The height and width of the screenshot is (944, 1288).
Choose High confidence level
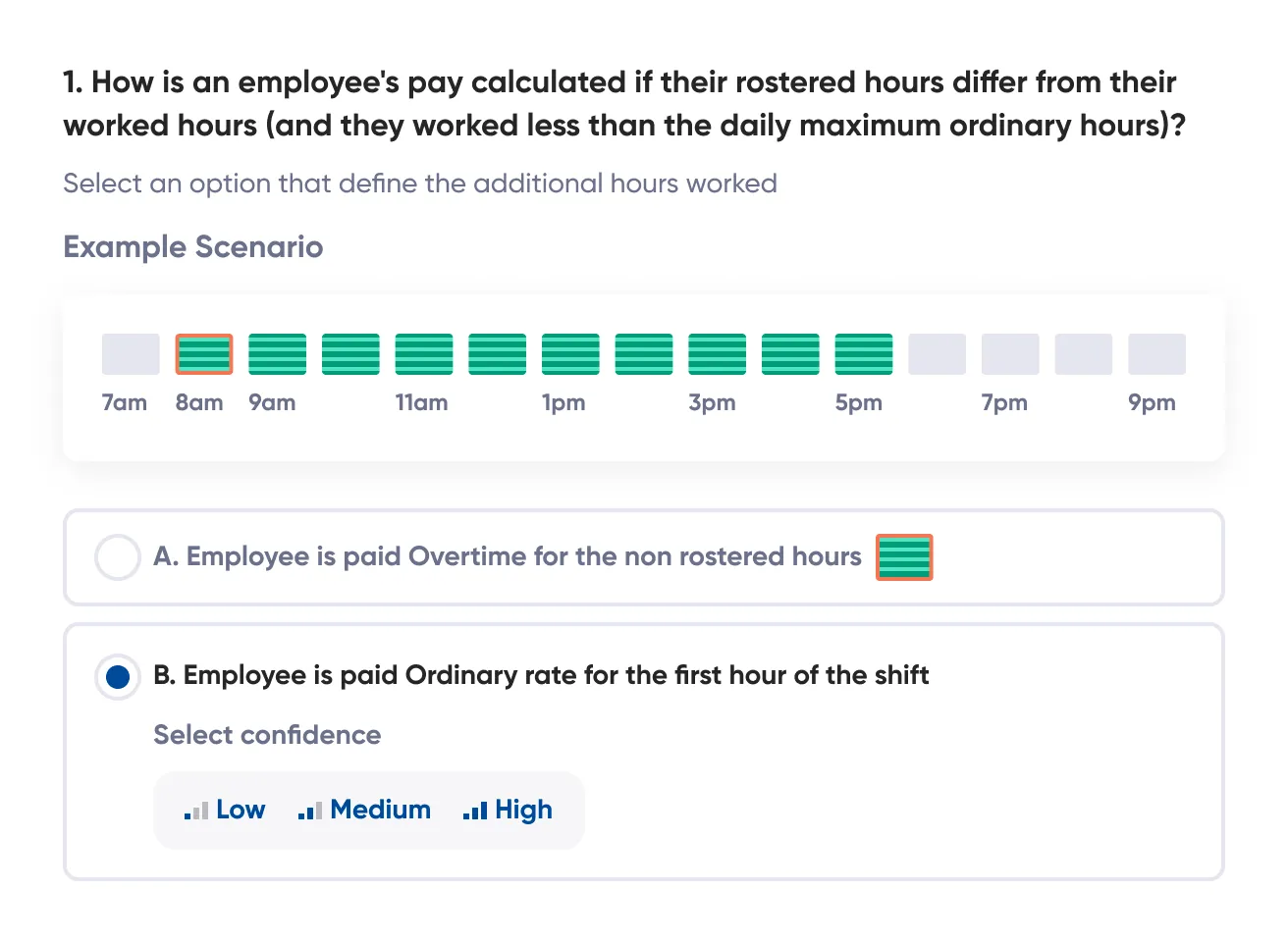(523, 810)
